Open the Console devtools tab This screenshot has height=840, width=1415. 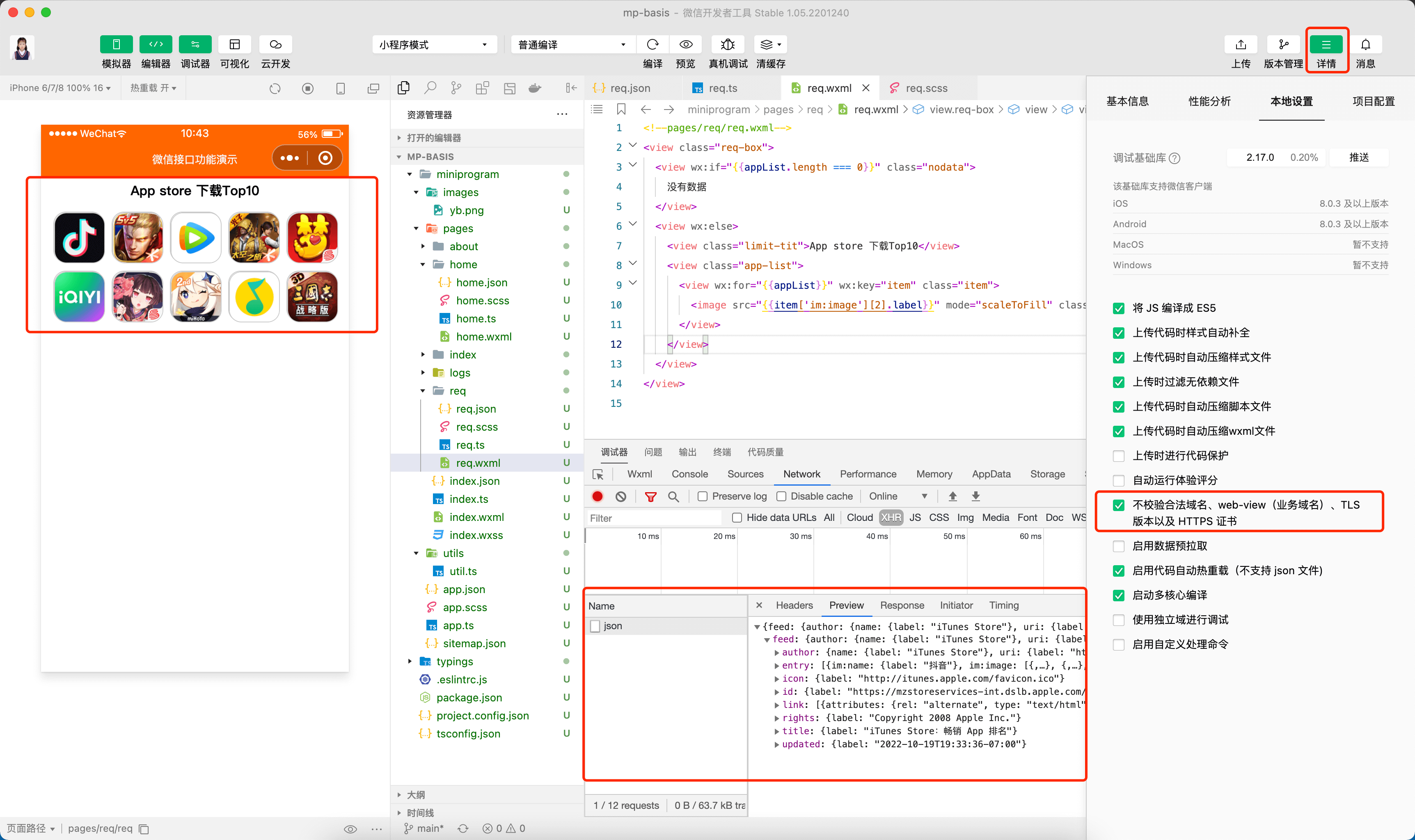click(x=690, y=474)
